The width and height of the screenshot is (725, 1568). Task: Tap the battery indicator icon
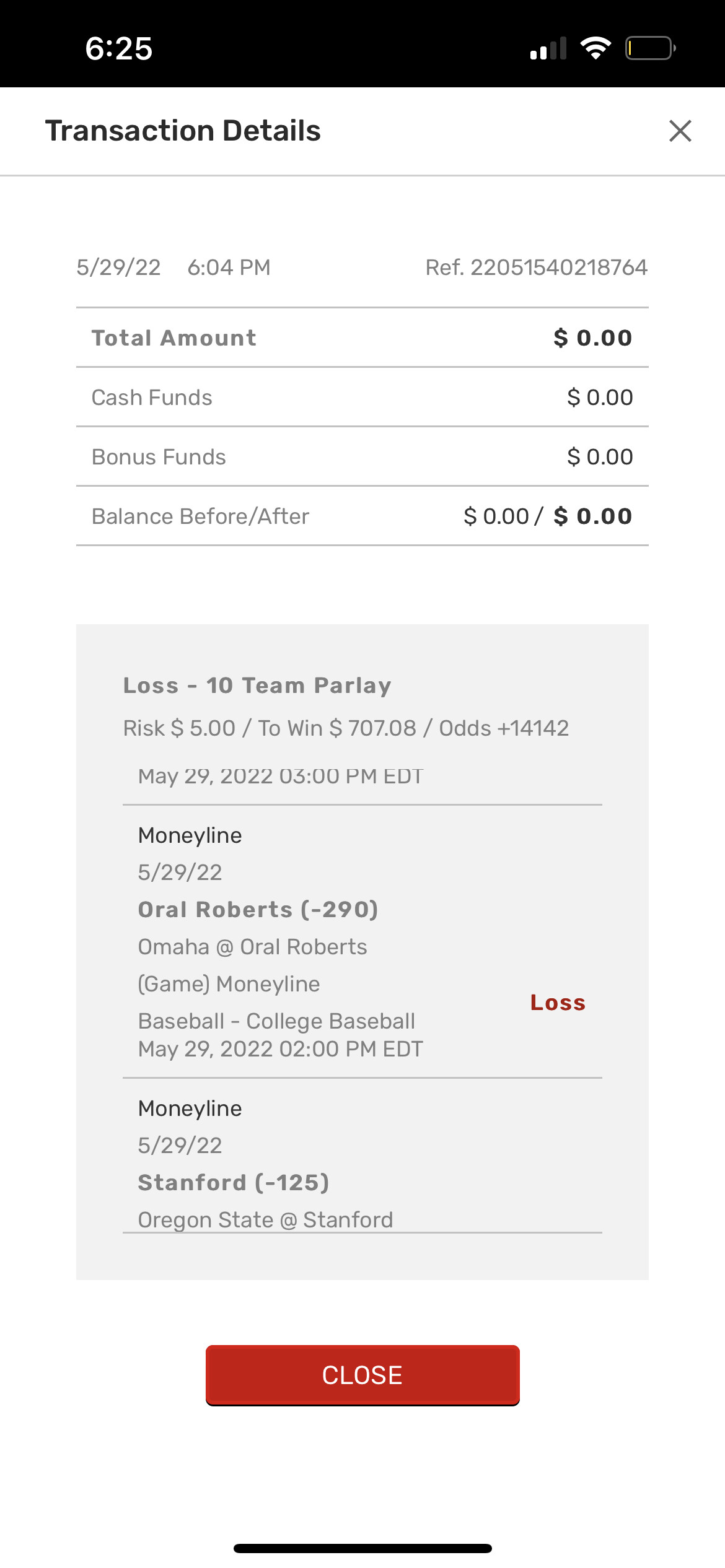[649, 48]
